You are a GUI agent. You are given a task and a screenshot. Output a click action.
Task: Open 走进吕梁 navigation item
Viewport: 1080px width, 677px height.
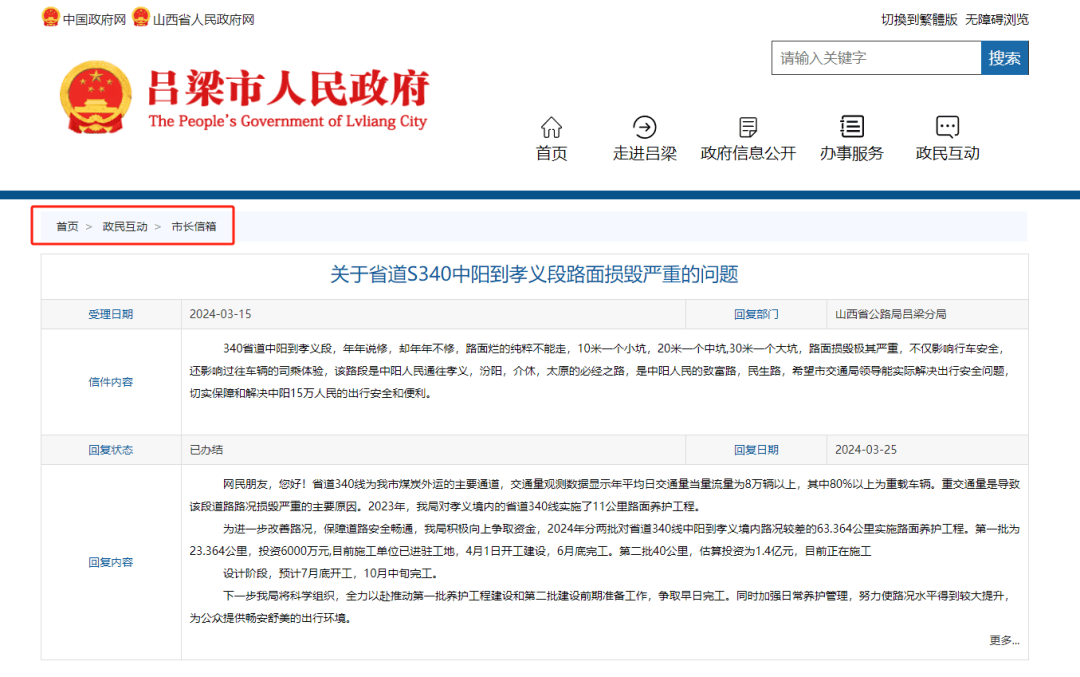tap(645, 153)
